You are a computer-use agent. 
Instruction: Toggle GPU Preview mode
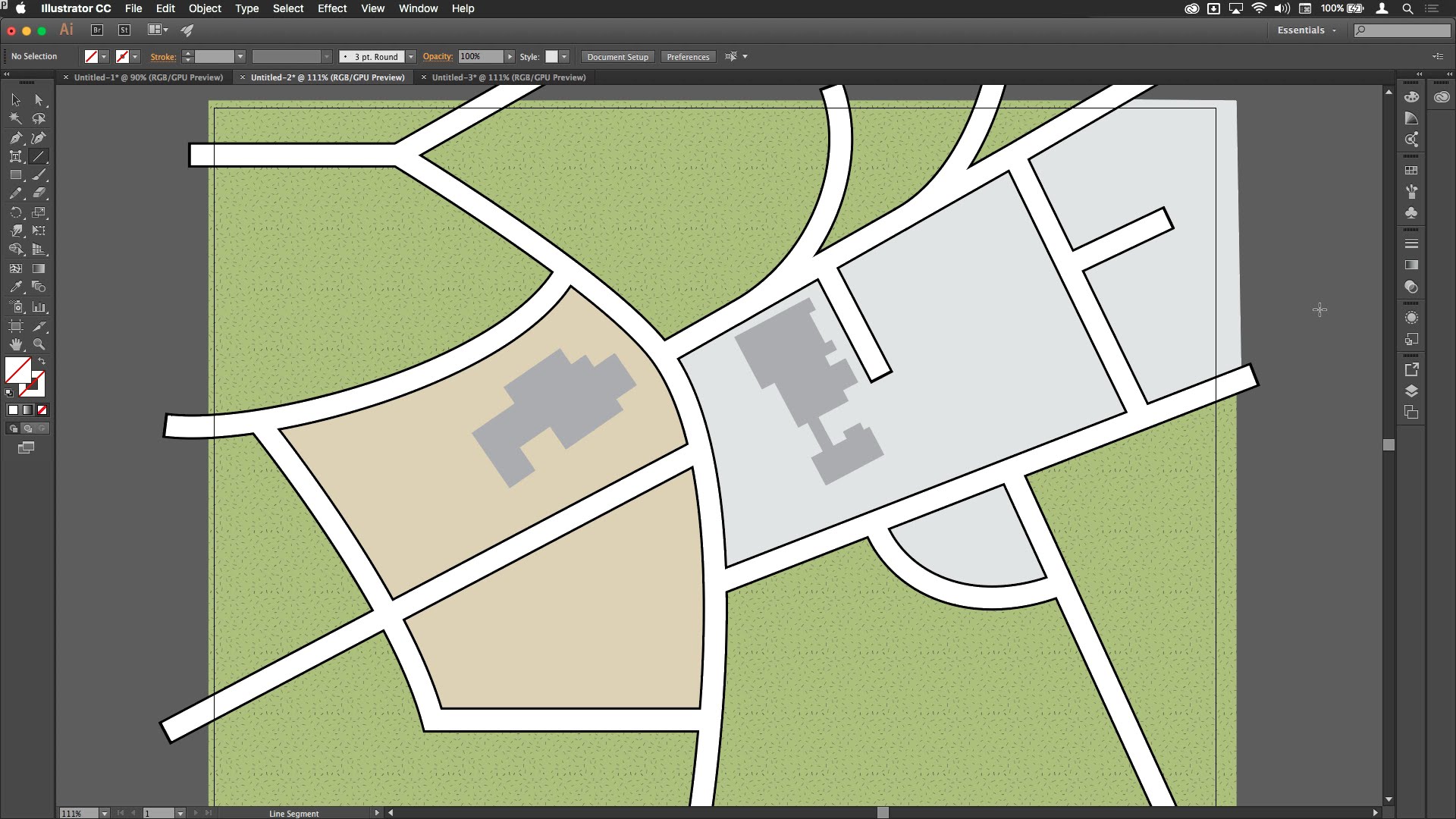[x=371, y=8]
